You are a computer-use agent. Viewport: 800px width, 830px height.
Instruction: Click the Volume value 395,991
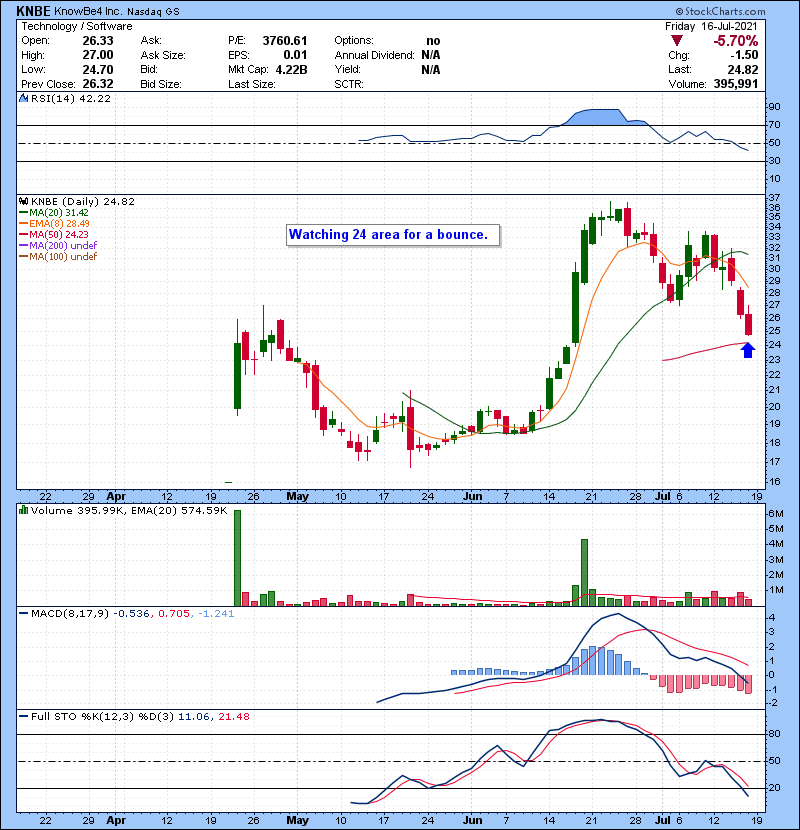tap(735, 84)
